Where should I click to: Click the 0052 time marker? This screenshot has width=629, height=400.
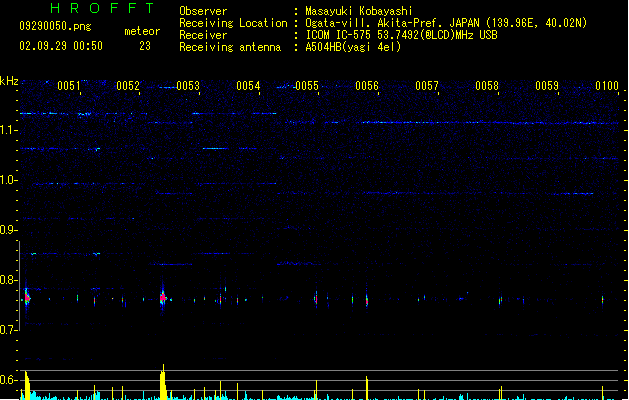(128, 86)
